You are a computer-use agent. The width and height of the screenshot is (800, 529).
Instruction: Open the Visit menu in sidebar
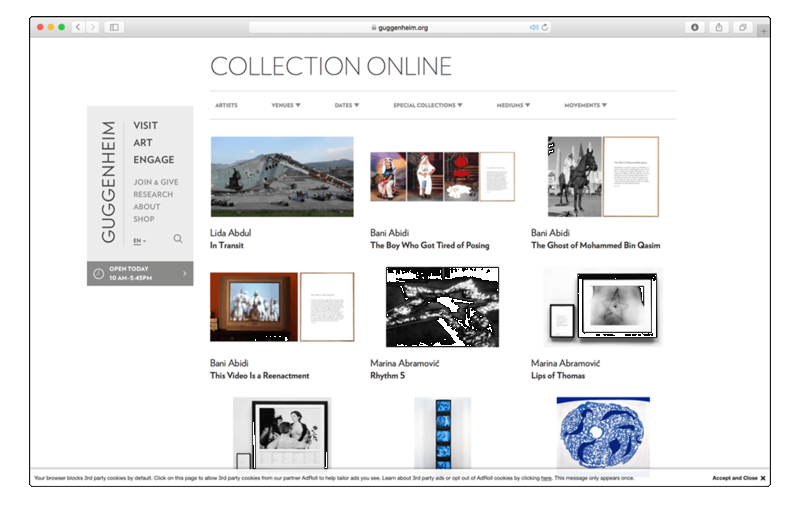146,126
